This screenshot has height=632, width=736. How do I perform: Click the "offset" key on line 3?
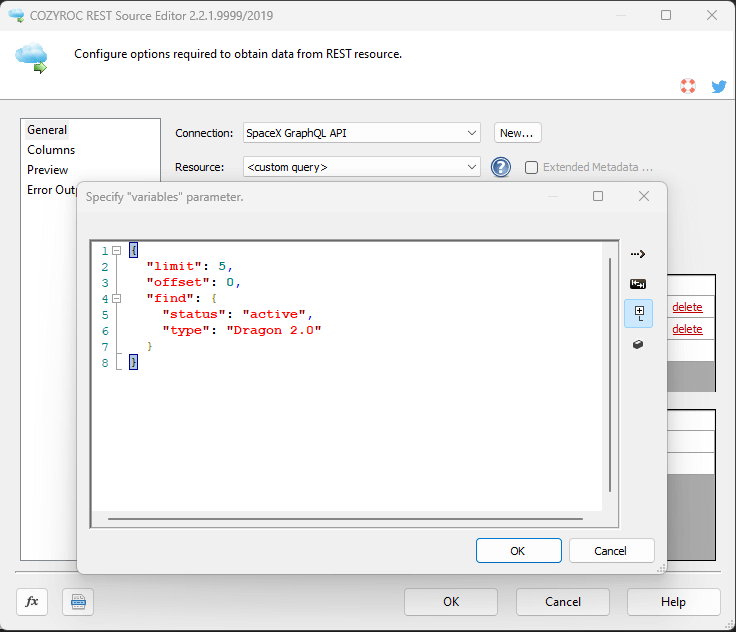click(x=178, y=282)
